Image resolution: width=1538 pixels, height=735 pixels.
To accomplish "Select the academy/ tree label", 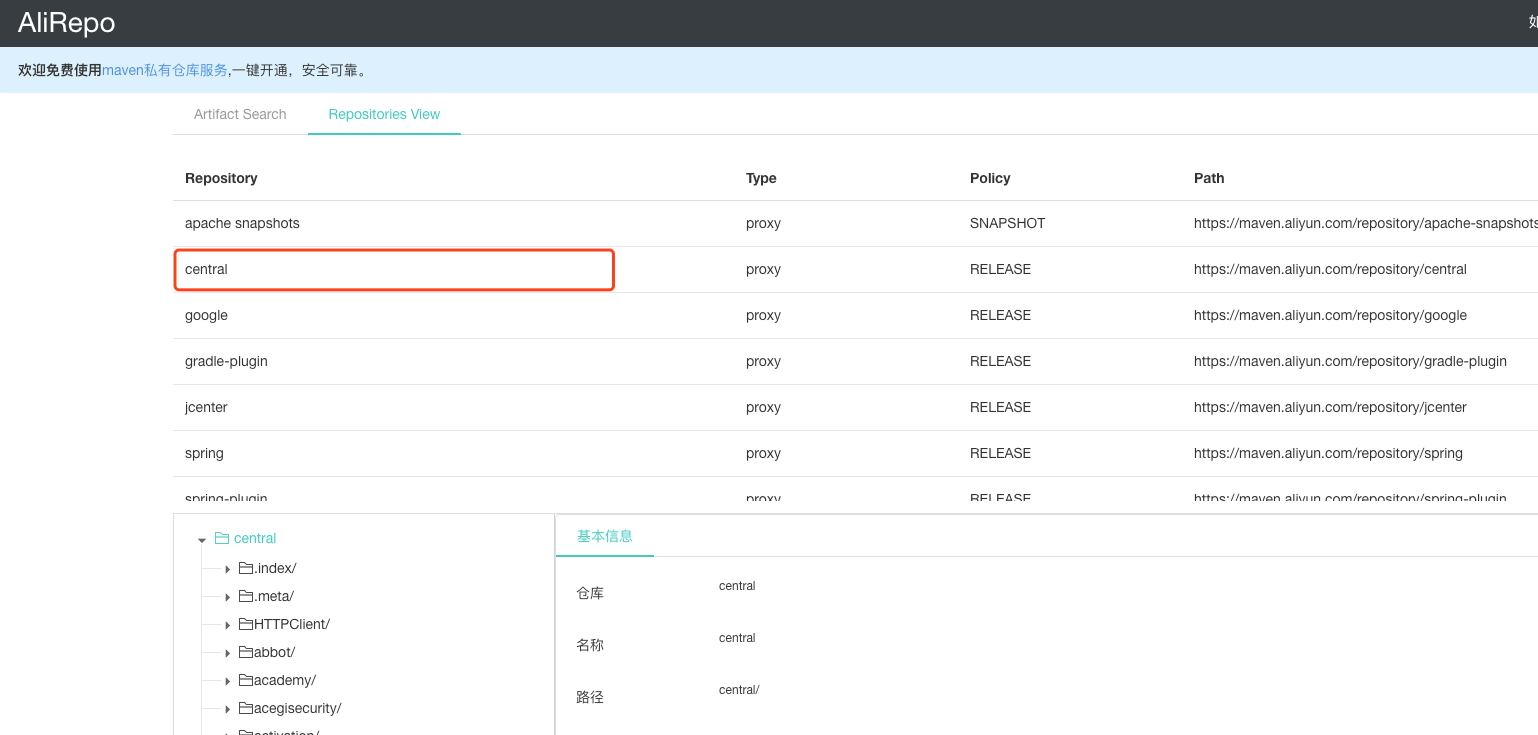I will tap(285, 680).
